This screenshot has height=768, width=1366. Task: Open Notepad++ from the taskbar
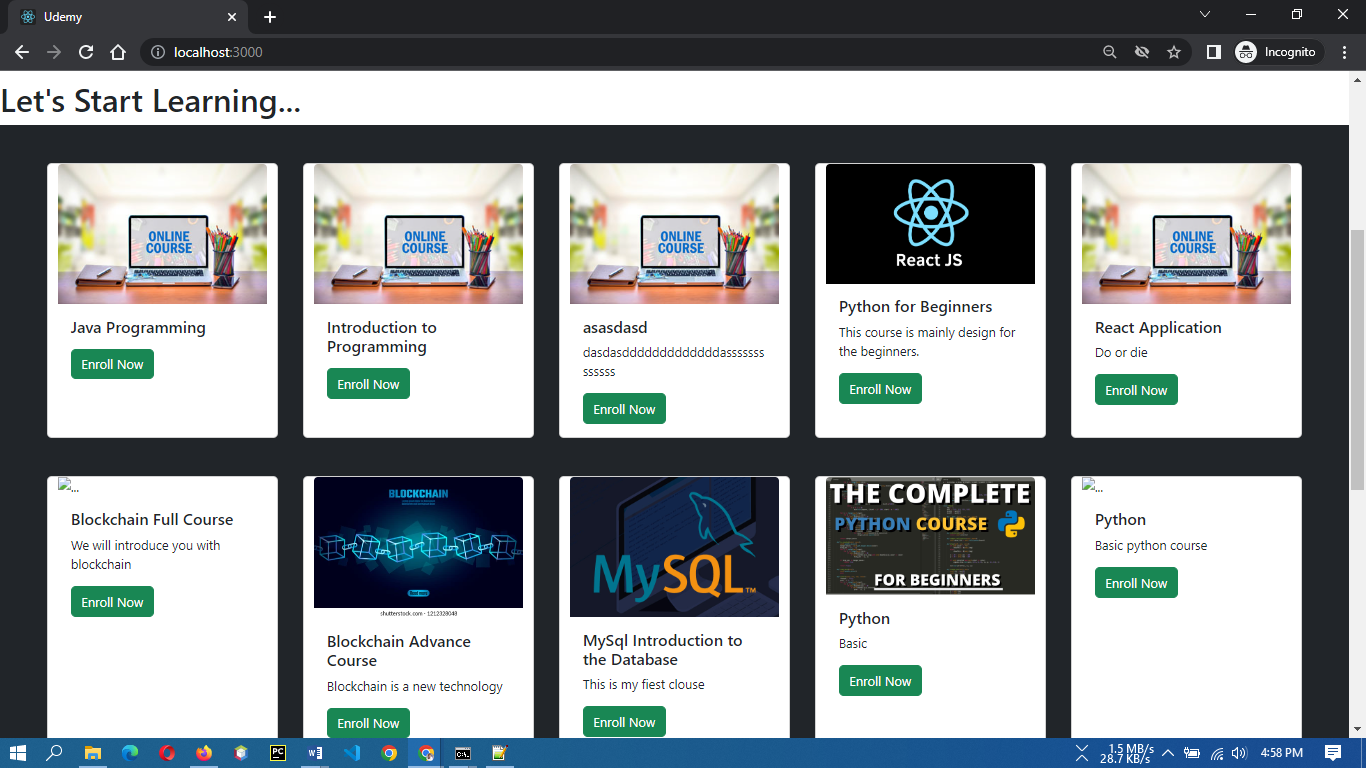point(498,753)
